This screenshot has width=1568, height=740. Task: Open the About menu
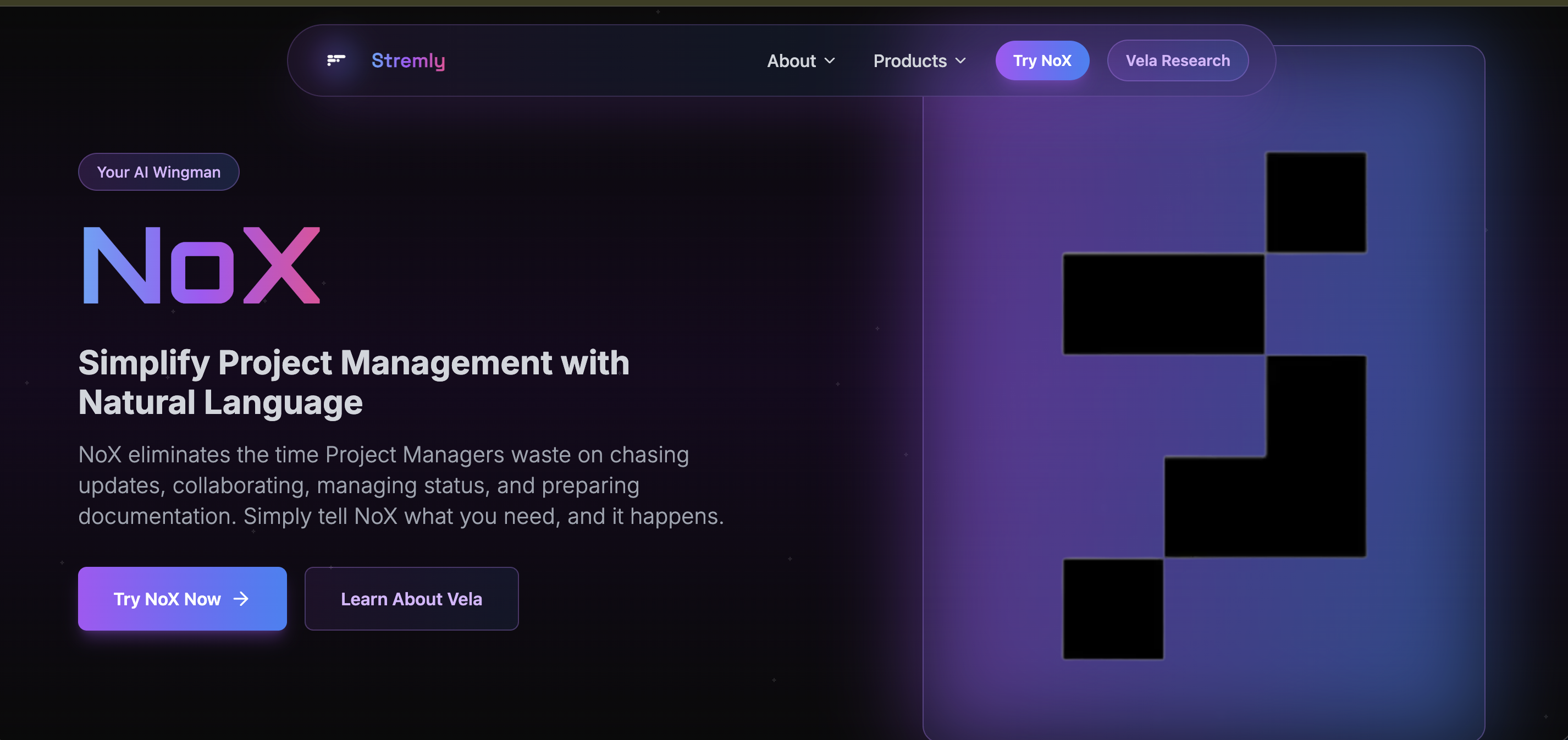[x=791, y=61]
